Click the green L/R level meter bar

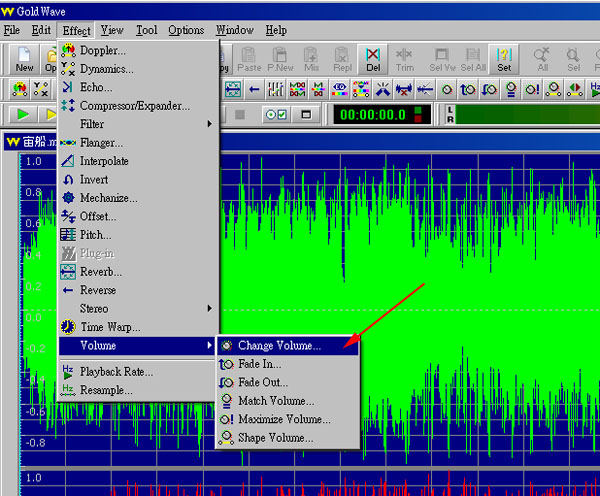525,114
